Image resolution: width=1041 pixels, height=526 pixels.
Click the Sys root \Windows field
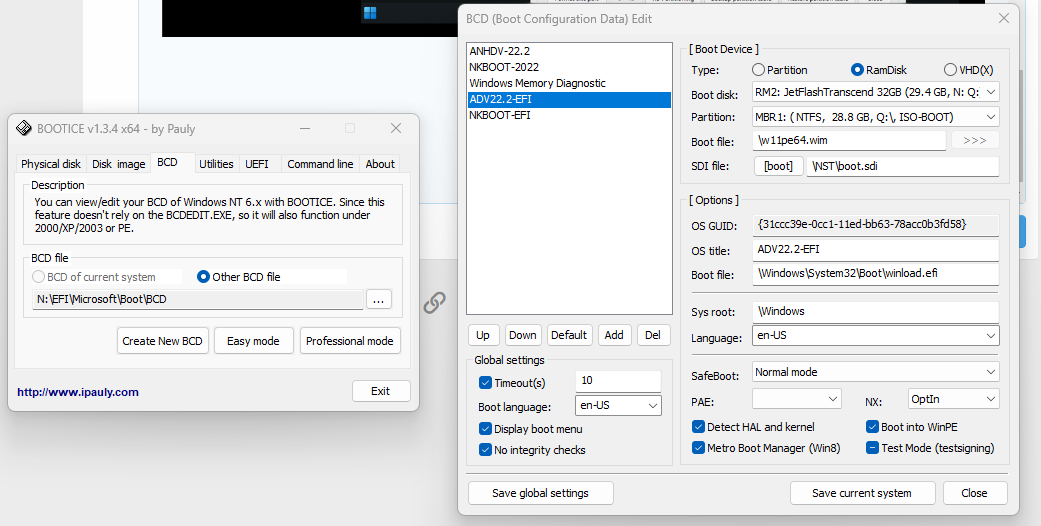[x=876, y=311]
